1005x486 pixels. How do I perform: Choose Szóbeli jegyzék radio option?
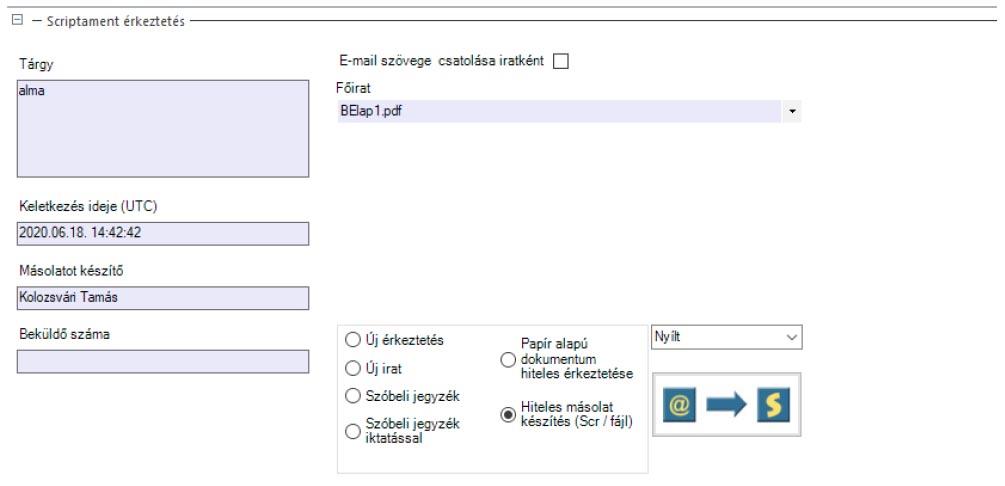tap(353, 396)
